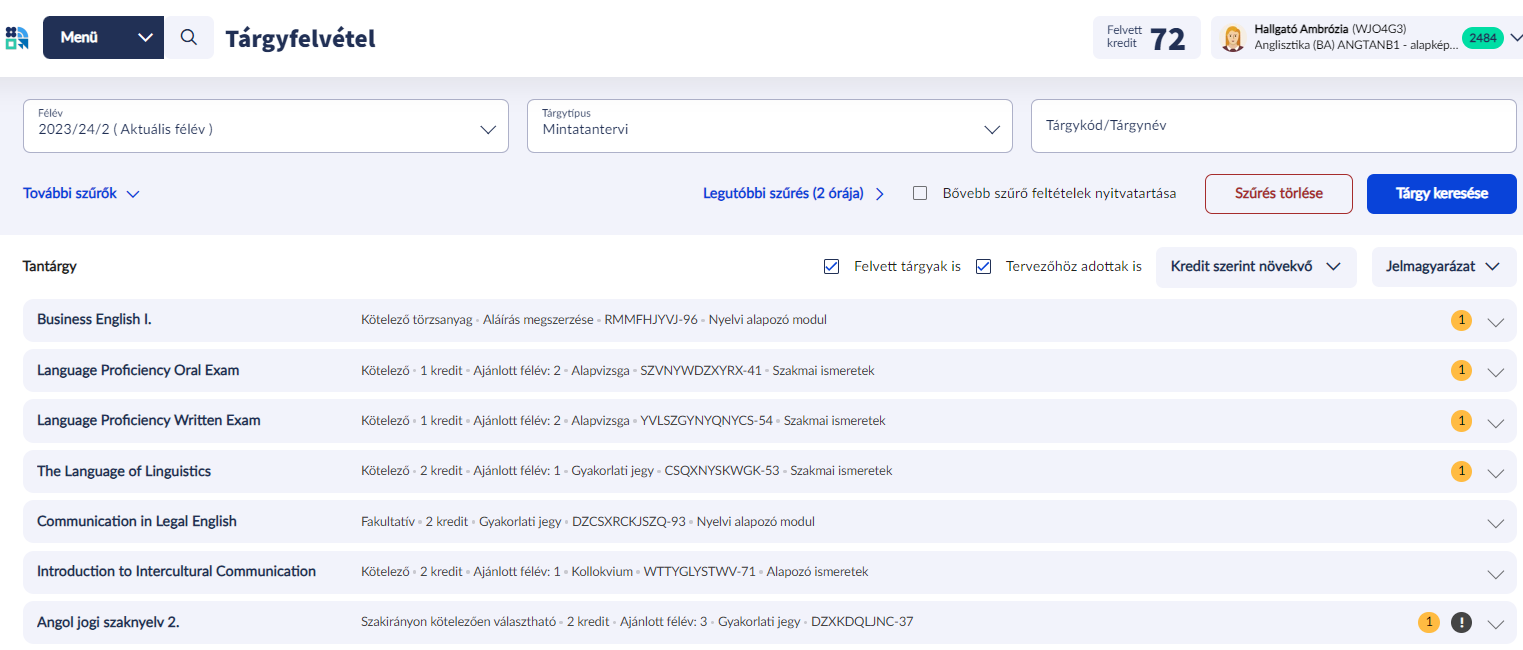The height and width of the screenshot is (650, 1523).
Task: Click the Szűrés törlése button
Action: tap(1278, 194)
